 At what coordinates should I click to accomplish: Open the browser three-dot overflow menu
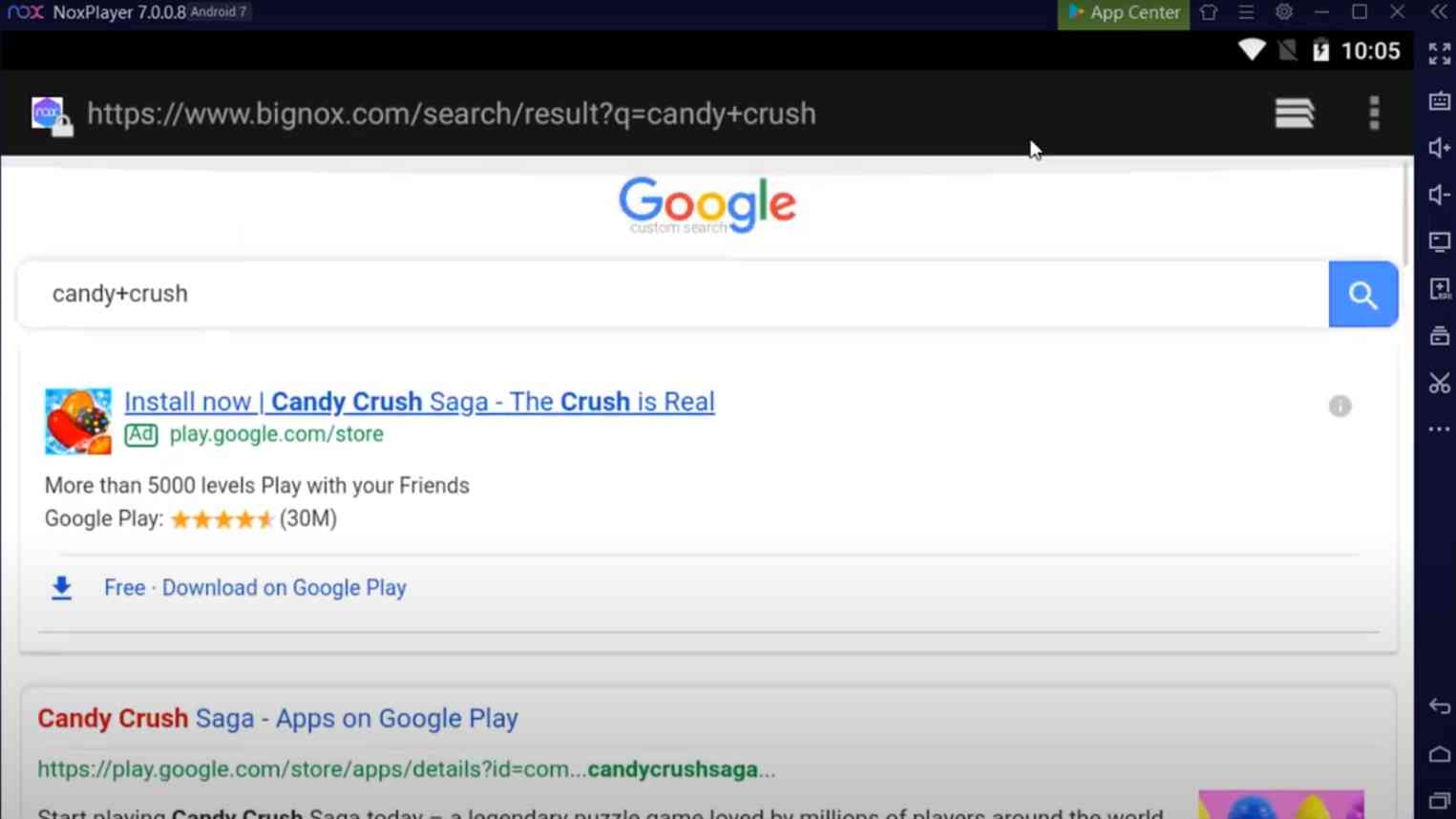point(1374,114)
